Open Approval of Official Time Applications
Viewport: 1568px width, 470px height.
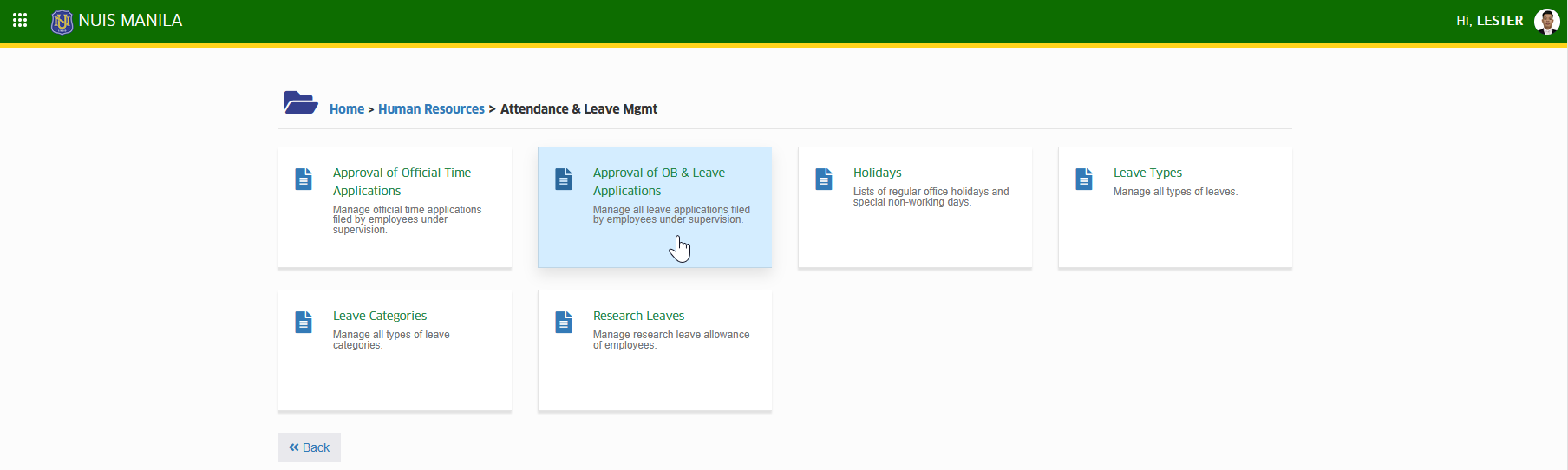click(402, 182)
